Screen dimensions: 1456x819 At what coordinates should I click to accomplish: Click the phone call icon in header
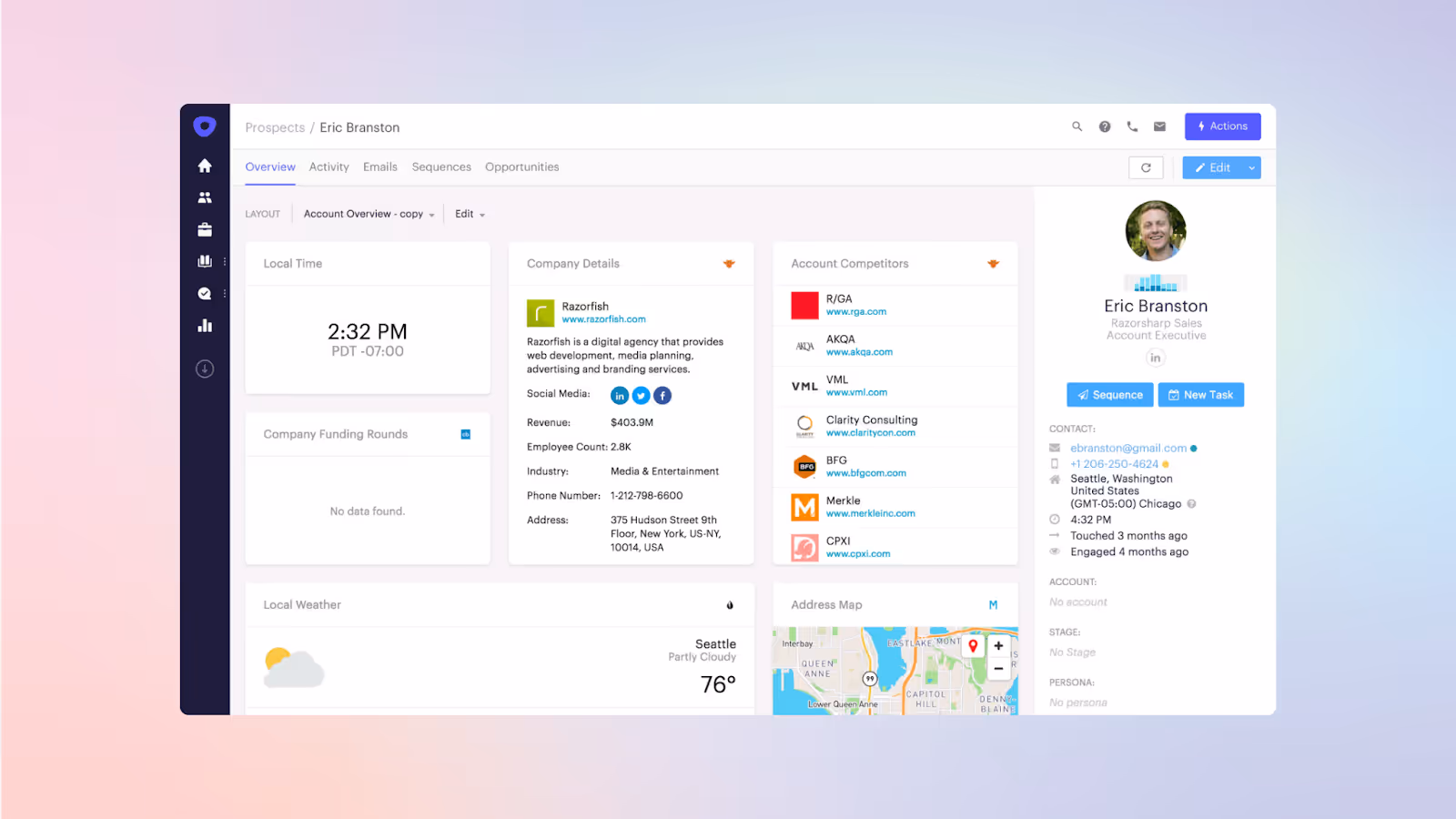(1132, 126)
